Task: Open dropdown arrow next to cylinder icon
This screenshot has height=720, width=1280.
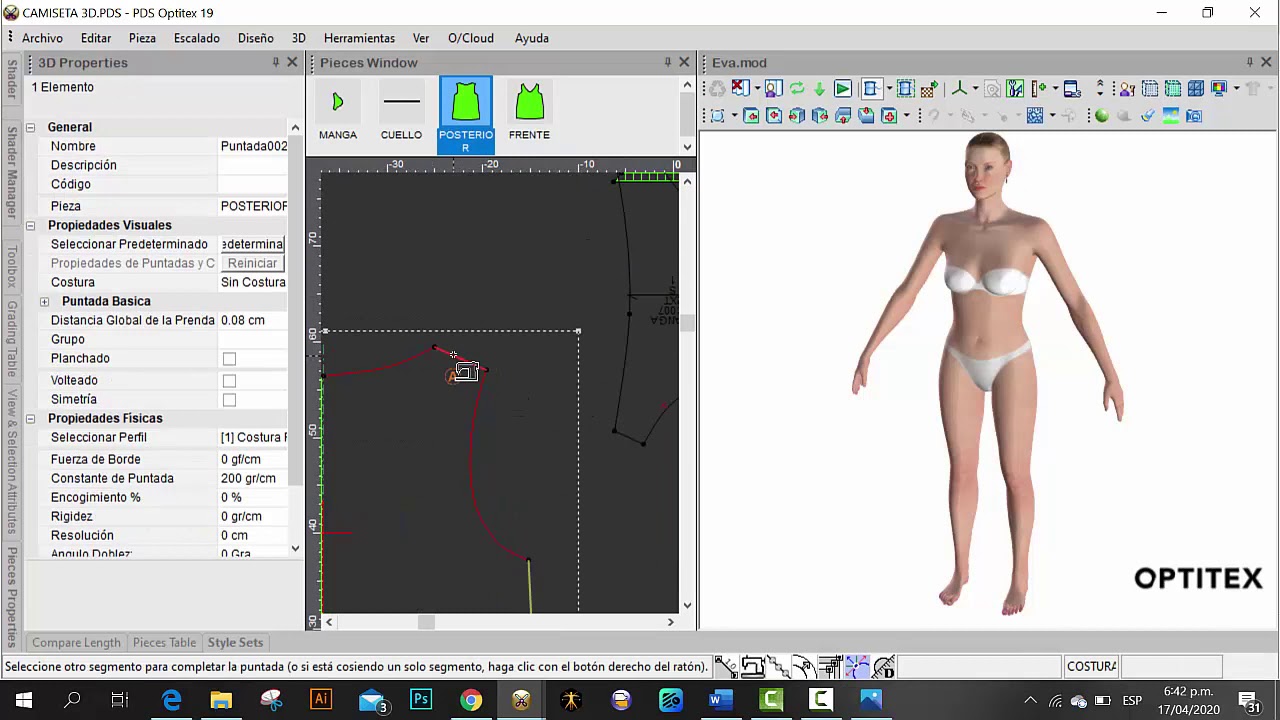Action: pos(889,89)
